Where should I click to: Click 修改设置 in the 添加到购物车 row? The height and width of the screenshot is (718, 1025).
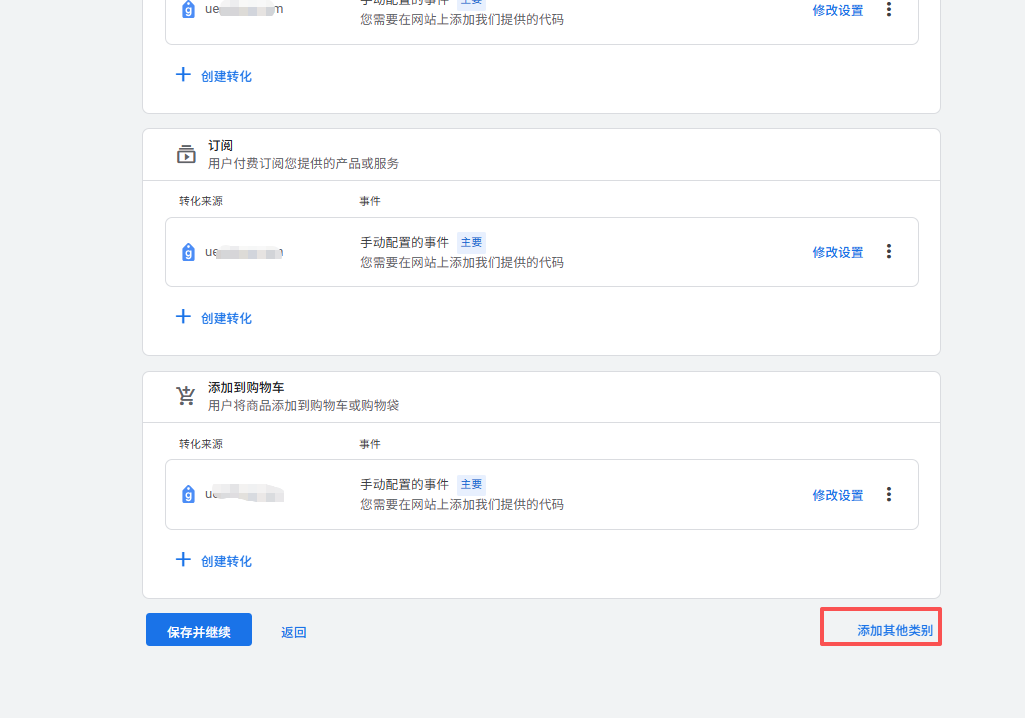[837, 495]
